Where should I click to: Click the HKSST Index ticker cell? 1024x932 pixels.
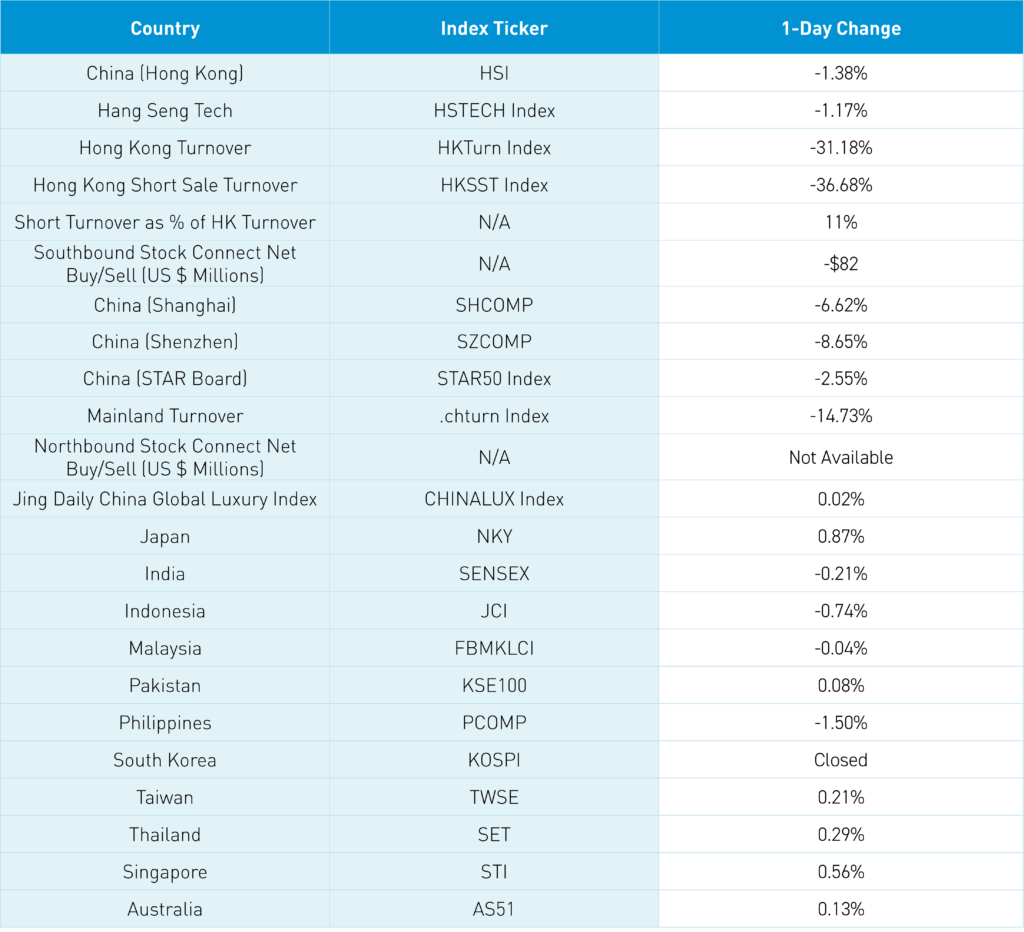point(494,185)
